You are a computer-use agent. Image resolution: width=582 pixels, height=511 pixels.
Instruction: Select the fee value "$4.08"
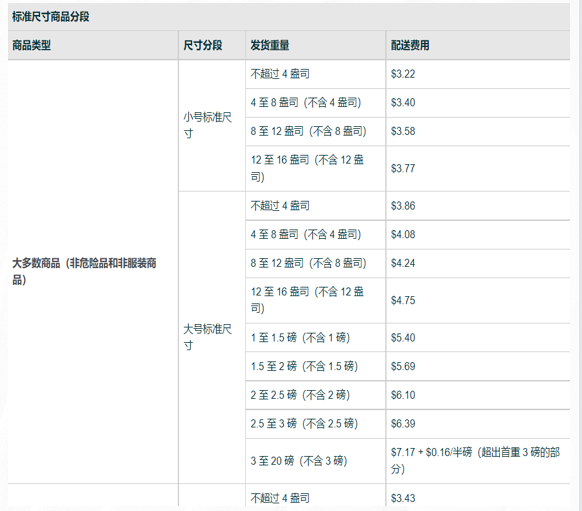point(403,235)
